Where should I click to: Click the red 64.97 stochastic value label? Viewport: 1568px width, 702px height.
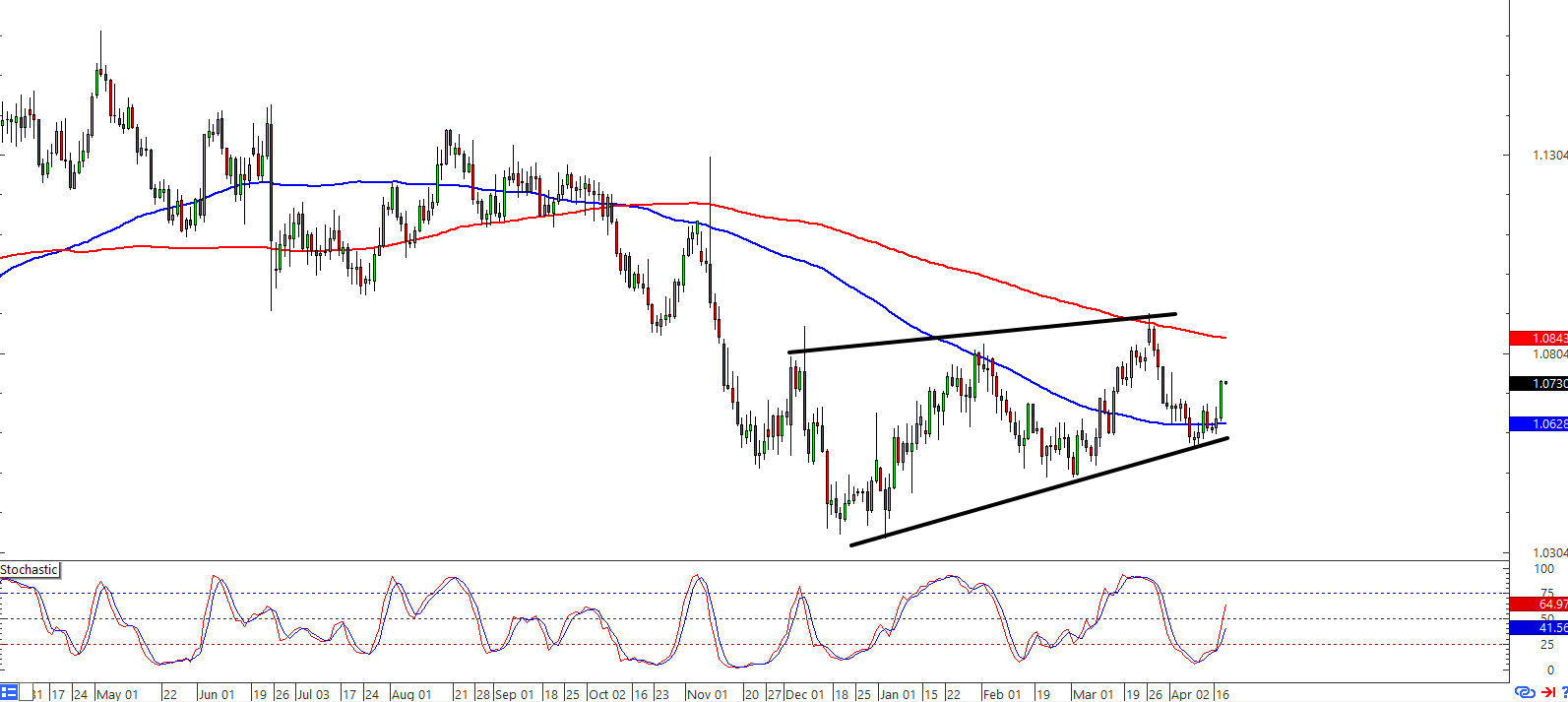tap(1538, 604)
